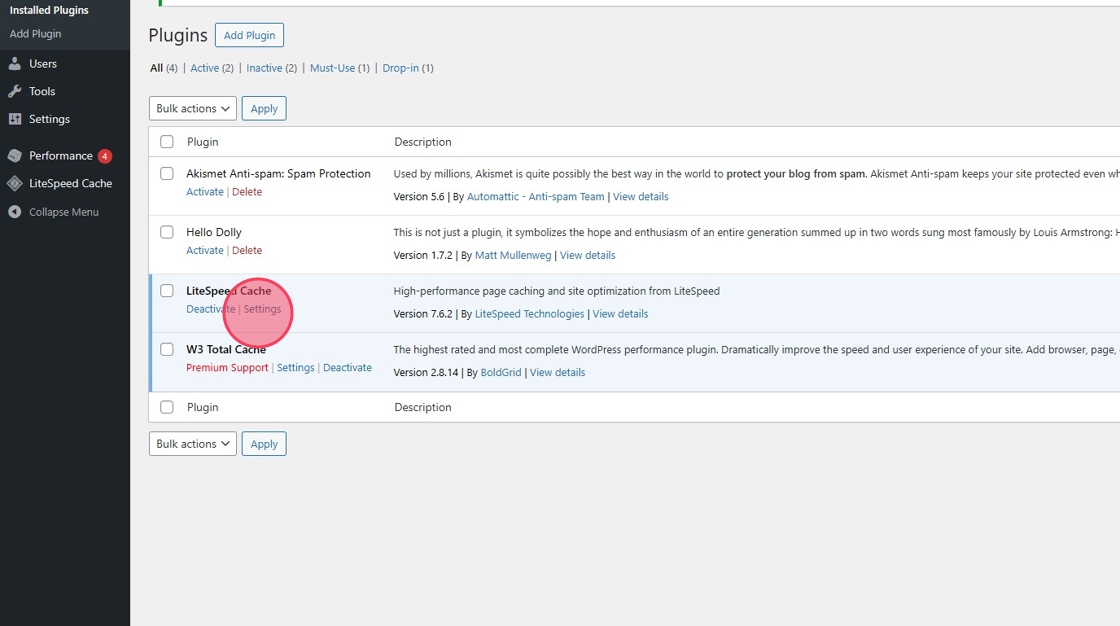Screen dimensions: 1120x626
Task: Click the Performance notification badge
Action: click(x=105, y=156)
